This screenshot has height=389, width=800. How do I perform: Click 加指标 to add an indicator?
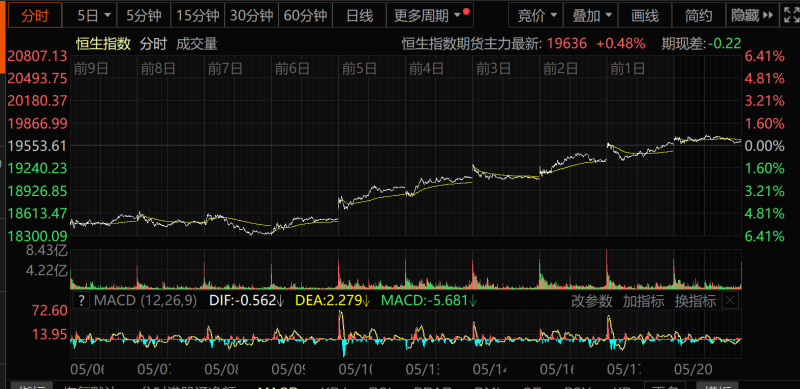click(644, 301)
